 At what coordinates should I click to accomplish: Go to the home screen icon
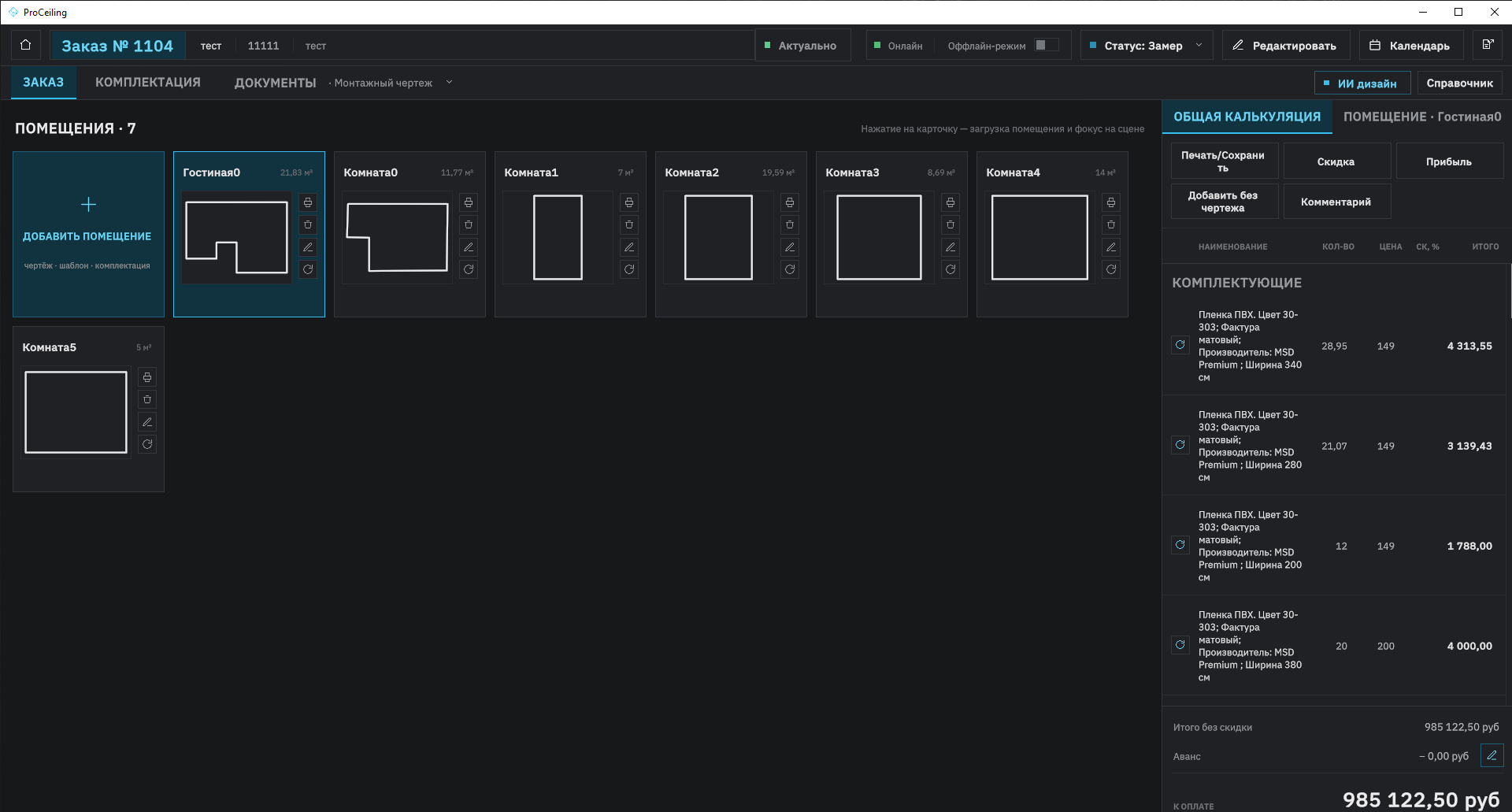pyautogui.click(x=25, y=45)
